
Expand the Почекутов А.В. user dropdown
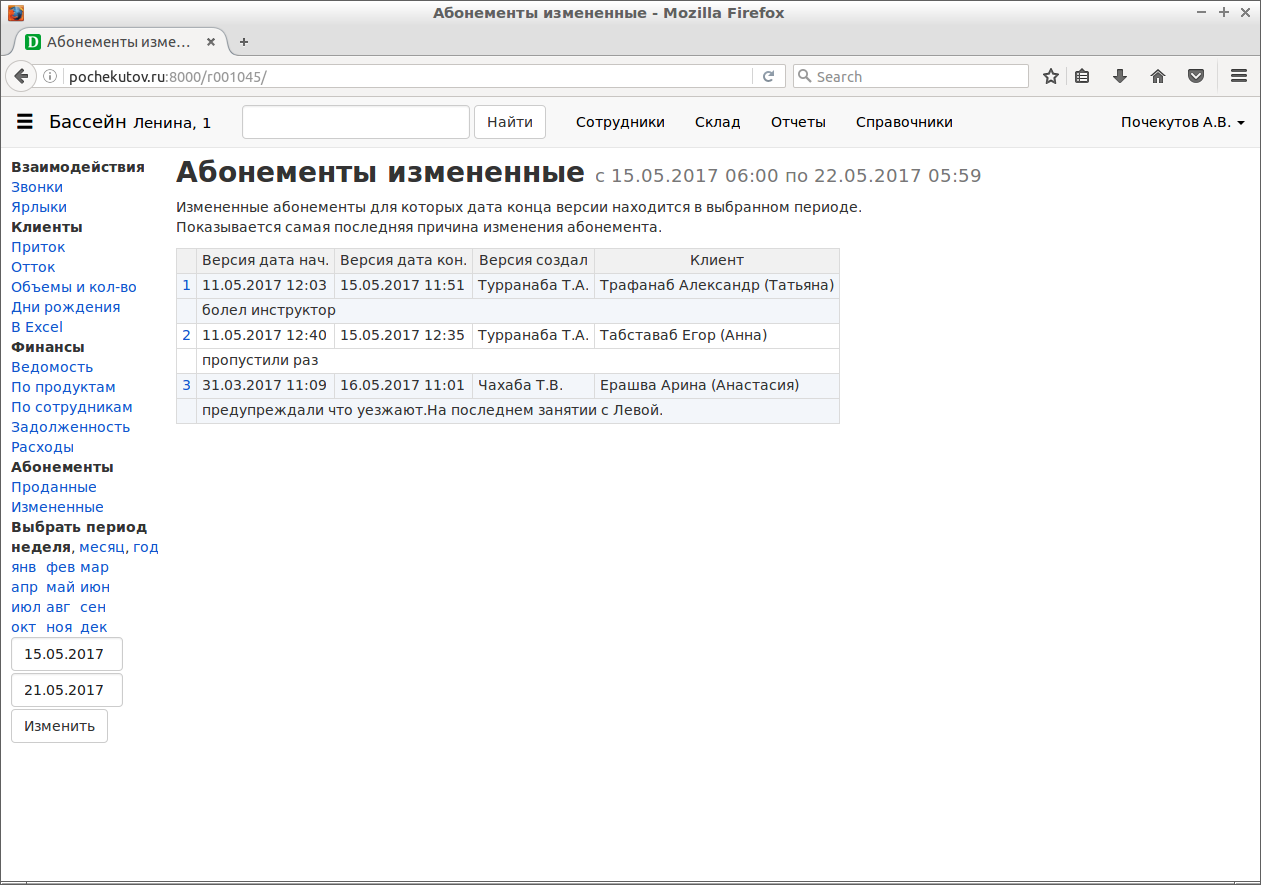click(1182, 122)
